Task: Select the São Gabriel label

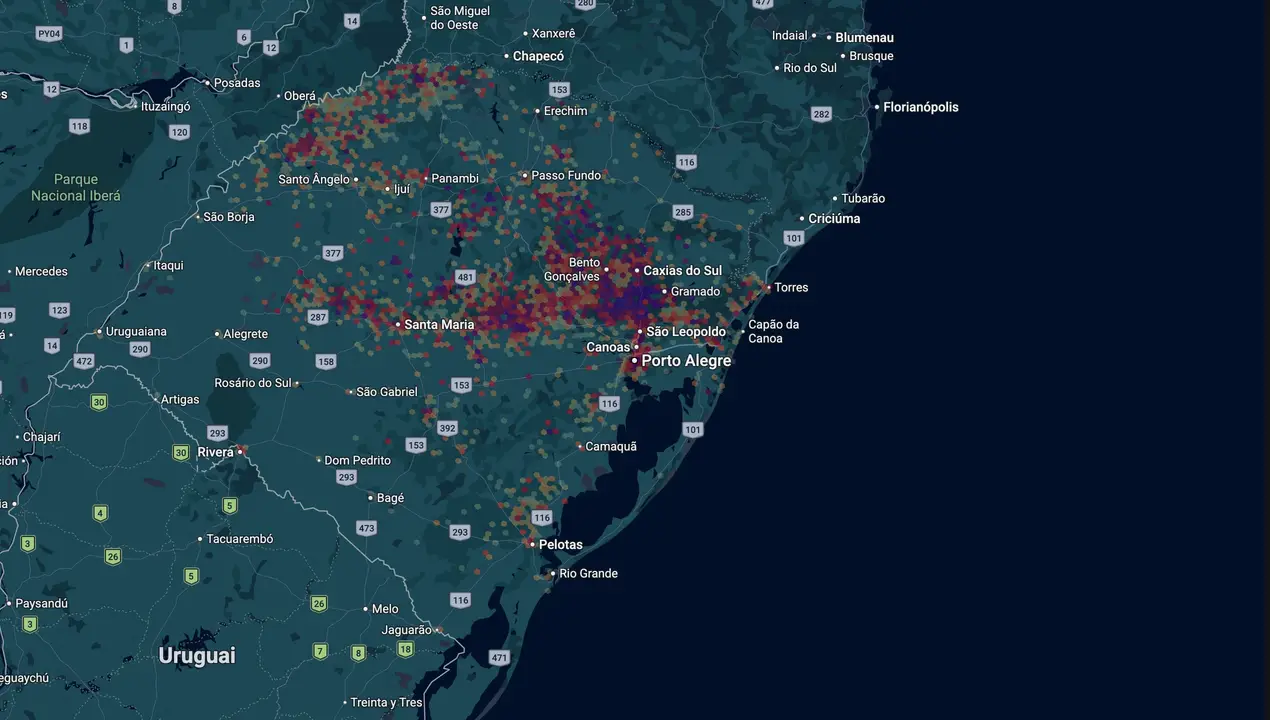Action: click(x=387, y=392)
